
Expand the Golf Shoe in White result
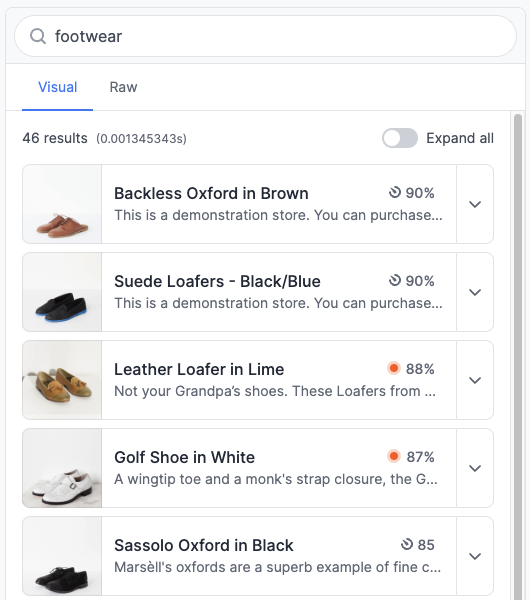point(475,468)
